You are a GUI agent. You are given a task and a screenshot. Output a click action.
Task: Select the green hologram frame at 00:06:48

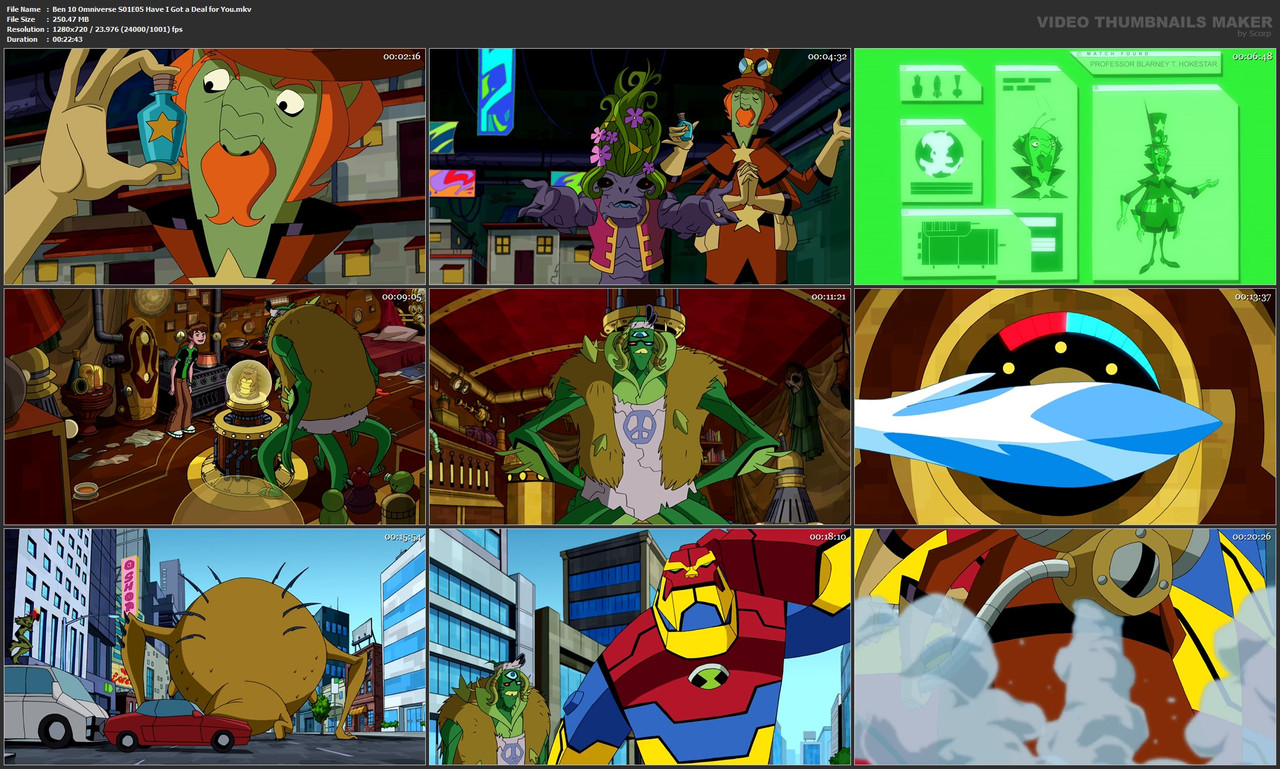[1063, 167]
